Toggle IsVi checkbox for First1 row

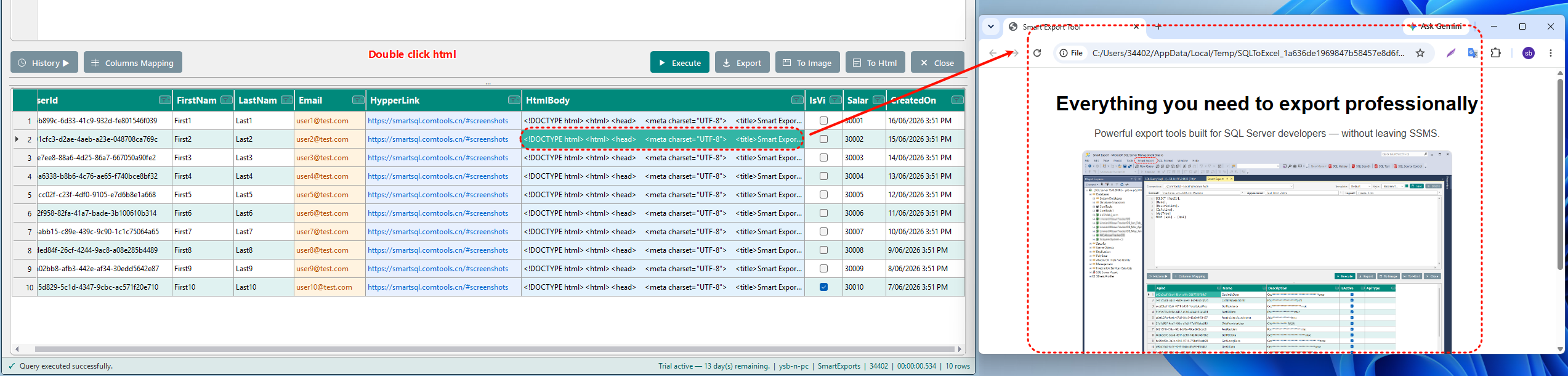click(x=823, y=121)
